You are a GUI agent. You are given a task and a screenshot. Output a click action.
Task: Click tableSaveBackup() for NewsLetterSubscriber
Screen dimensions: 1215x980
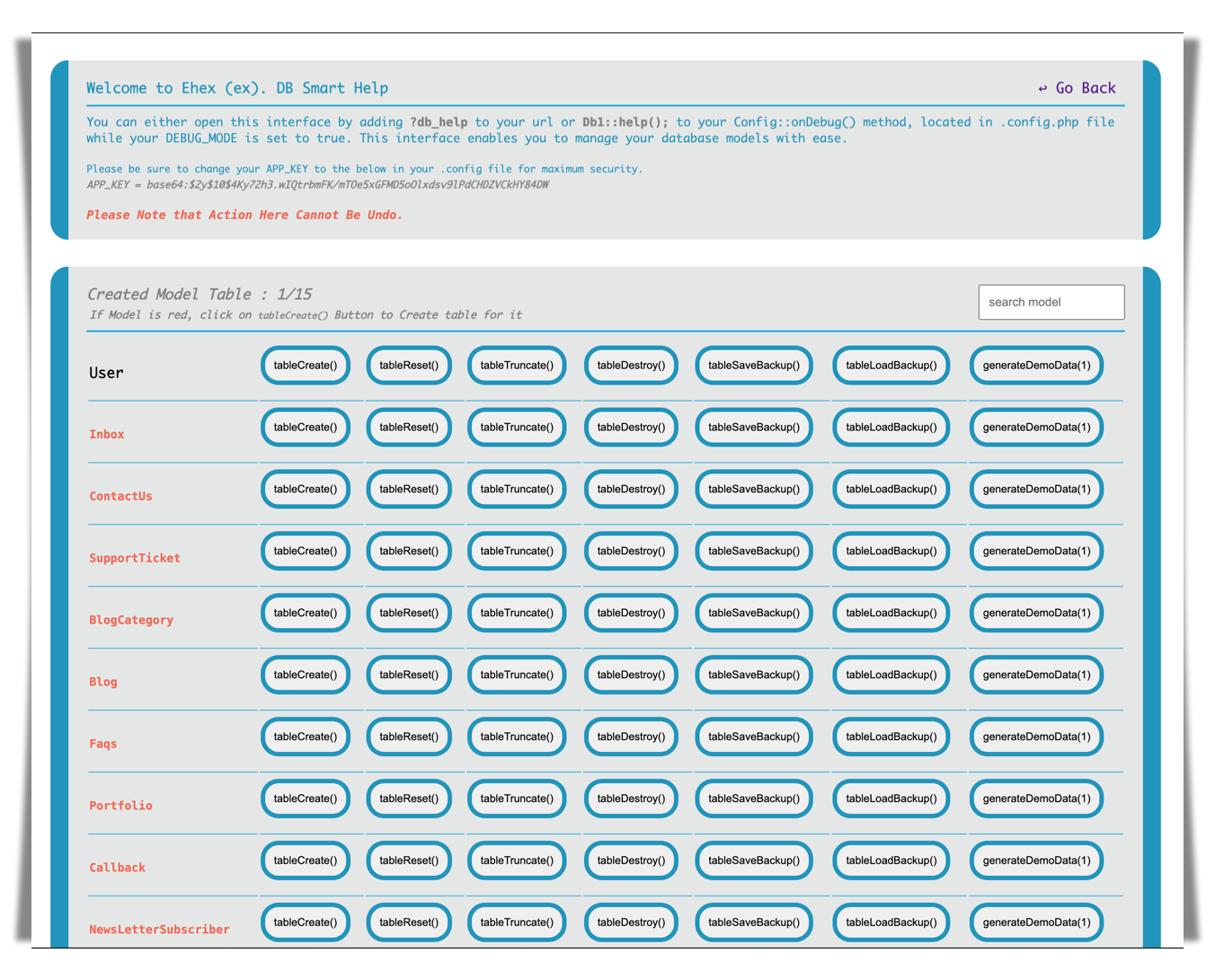tap(754, 923)
